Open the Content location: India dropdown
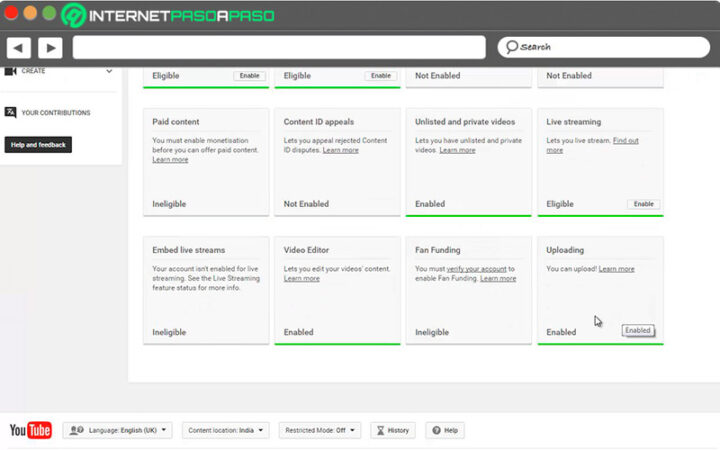This screenshot has height=450, width=720. (x=225, y=430)
